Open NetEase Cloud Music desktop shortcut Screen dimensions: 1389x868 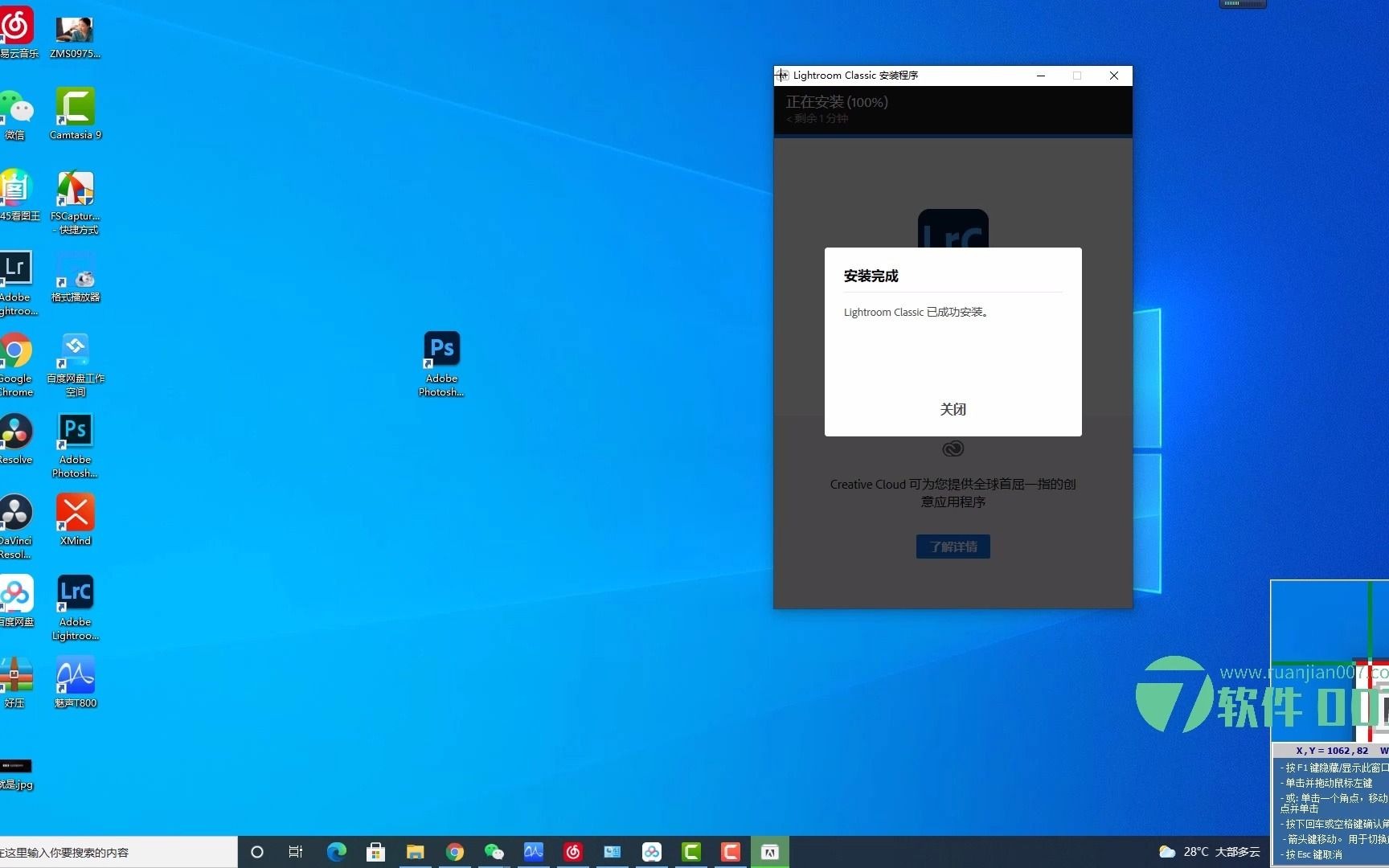18,33
